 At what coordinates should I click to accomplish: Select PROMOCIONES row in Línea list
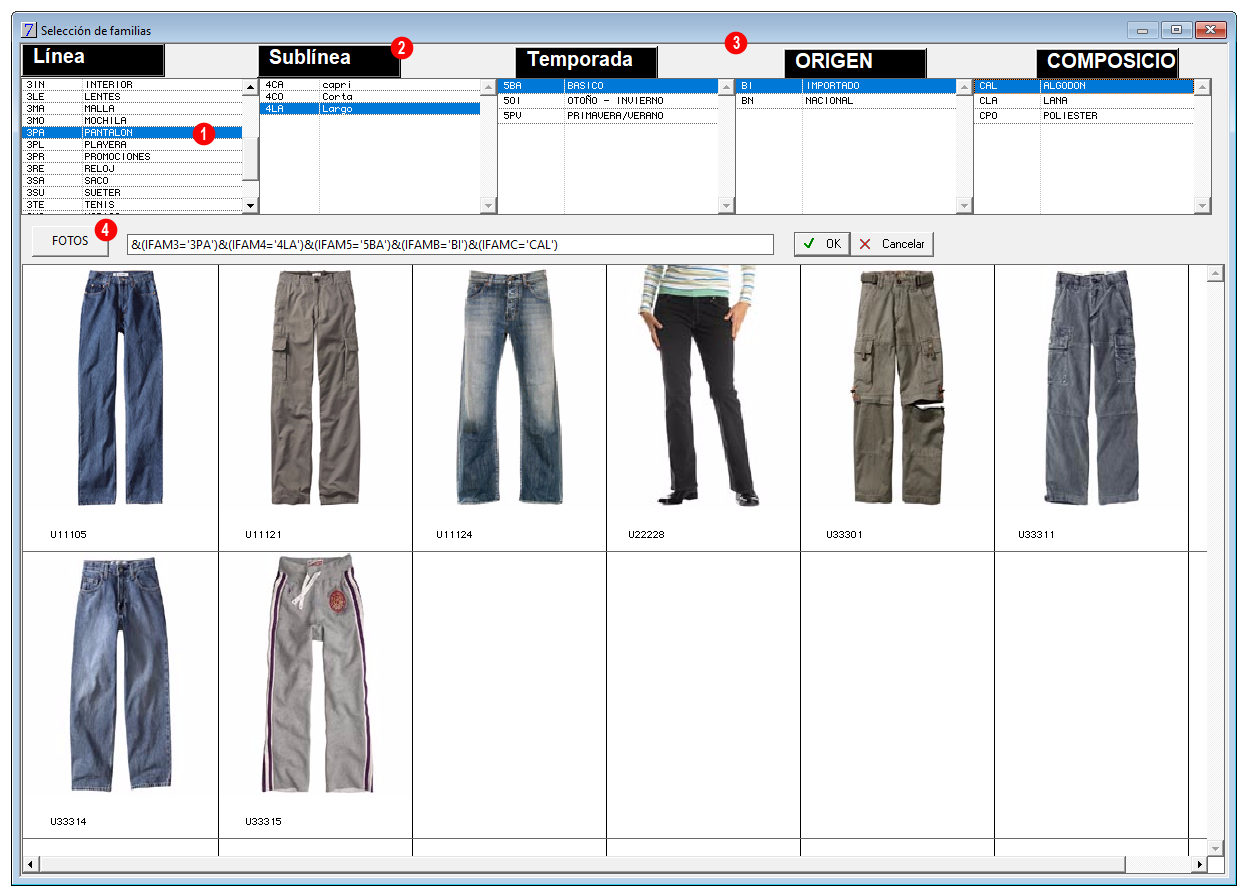click(x=132, y=157)
